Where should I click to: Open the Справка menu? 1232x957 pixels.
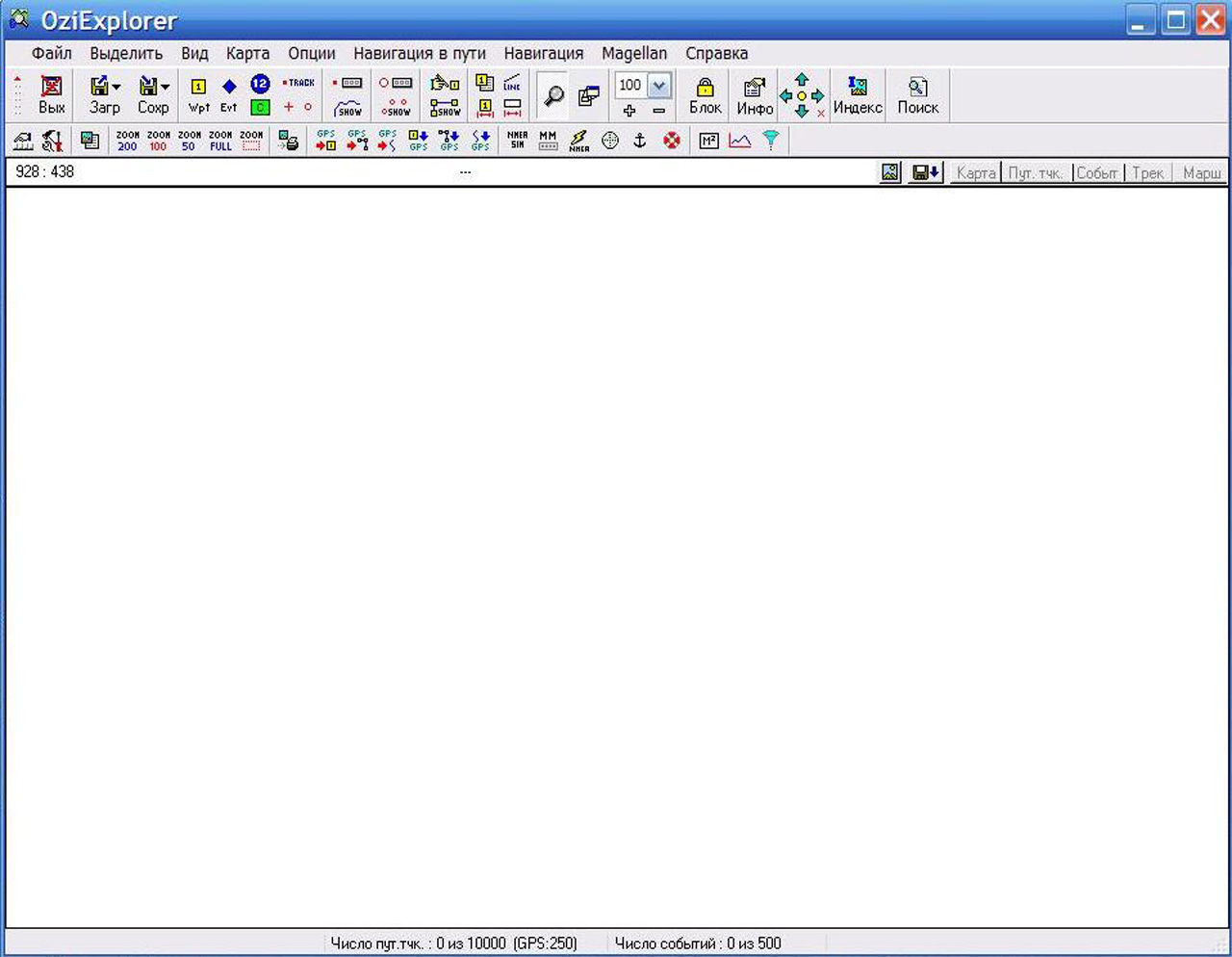coord(717,53)
